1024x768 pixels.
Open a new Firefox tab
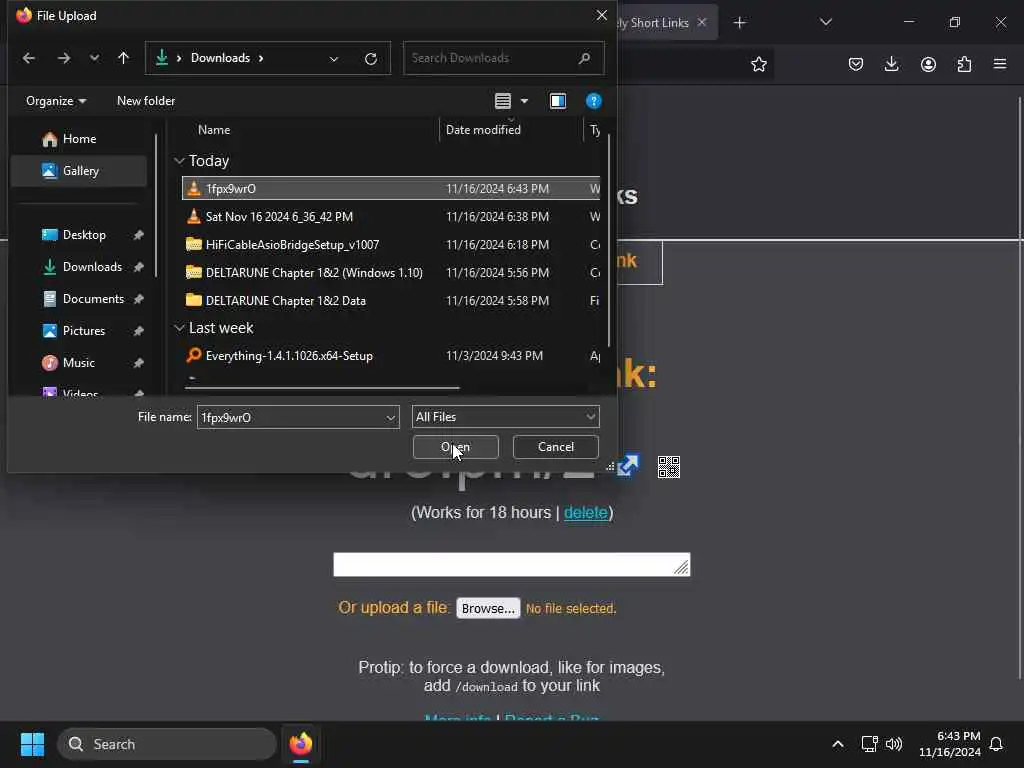[739, 23]
